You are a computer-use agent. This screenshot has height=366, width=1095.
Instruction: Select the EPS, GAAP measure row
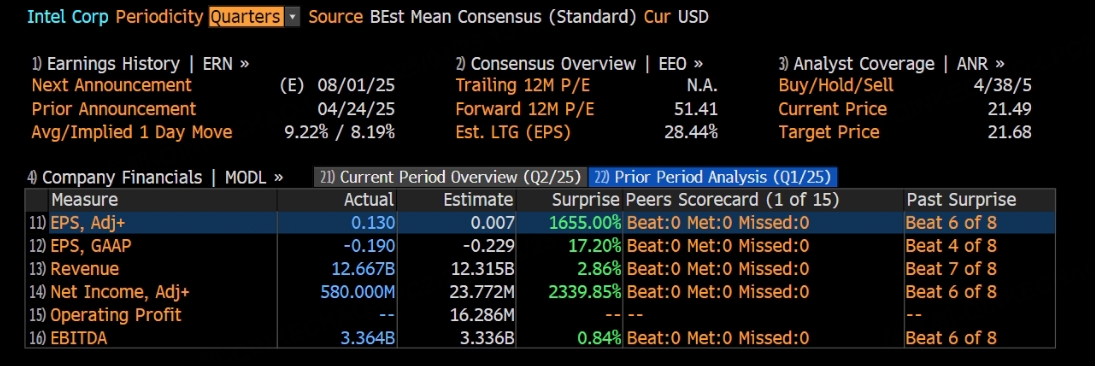(540, 246)
